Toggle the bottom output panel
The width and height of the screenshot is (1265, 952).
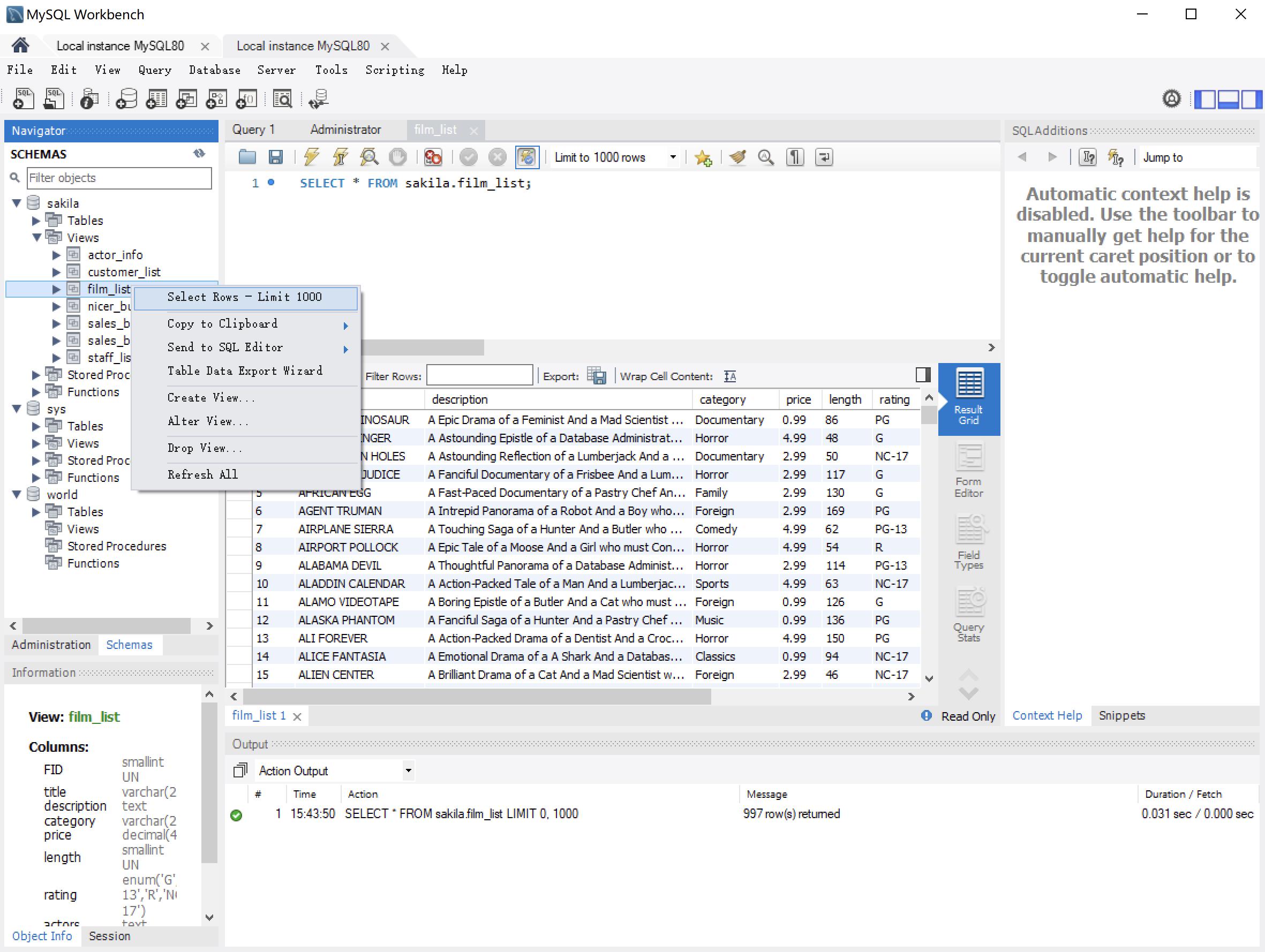(1228, 99)
